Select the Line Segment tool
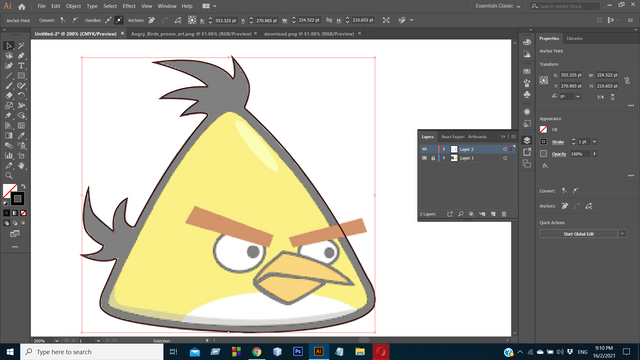Screen dimensions: 640x360 point(9,76)
